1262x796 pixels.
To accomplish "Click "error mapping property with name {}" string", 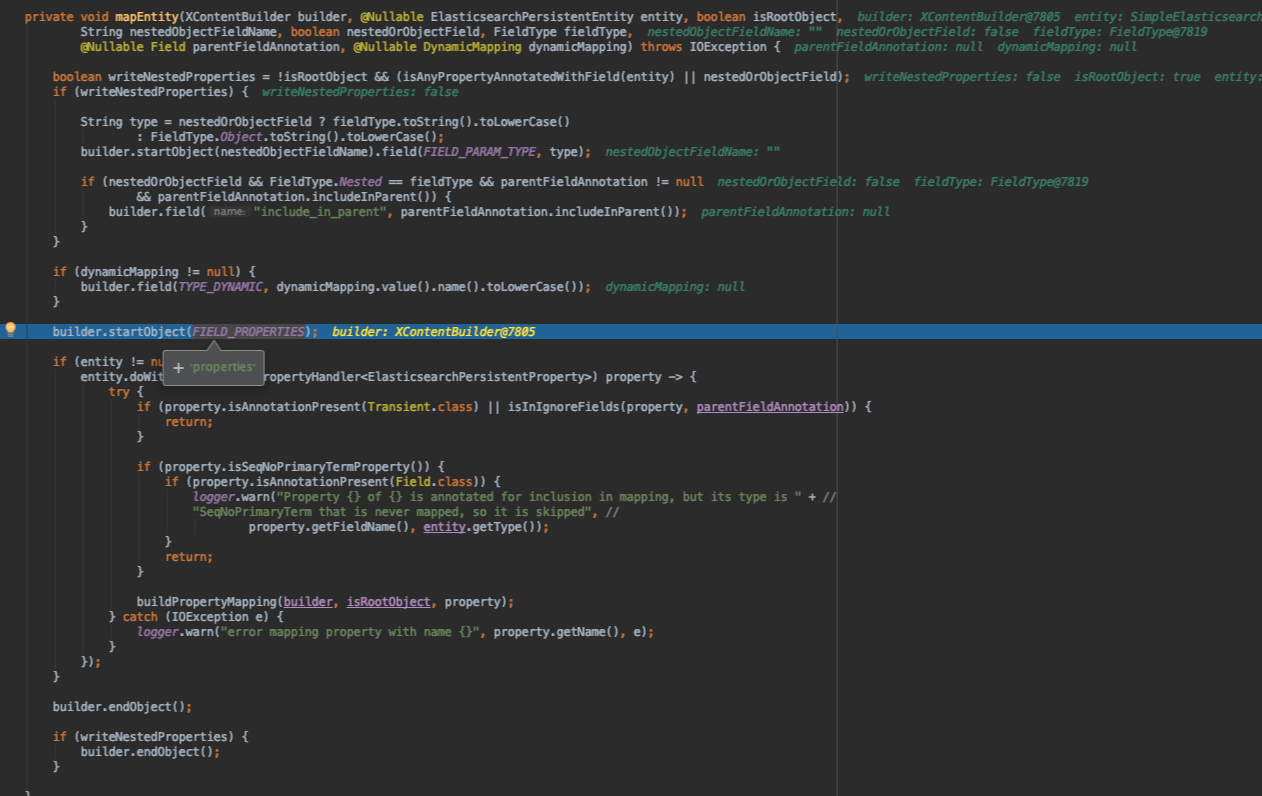I will [350, 632].
